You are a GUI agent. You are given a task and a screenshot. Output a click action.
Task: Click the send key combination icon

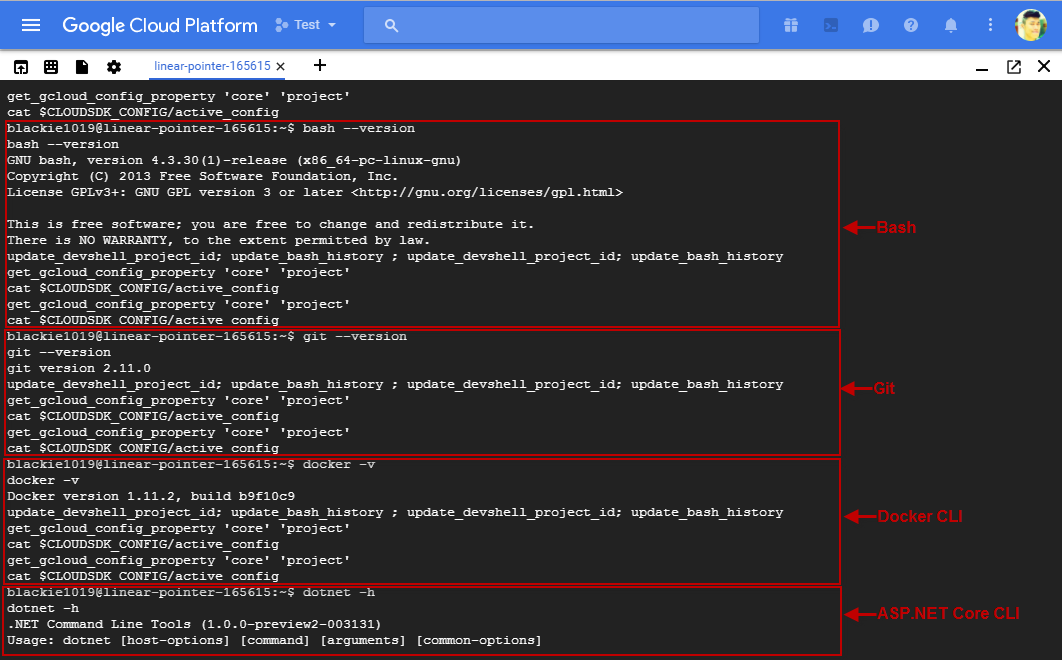pos(20,67)
